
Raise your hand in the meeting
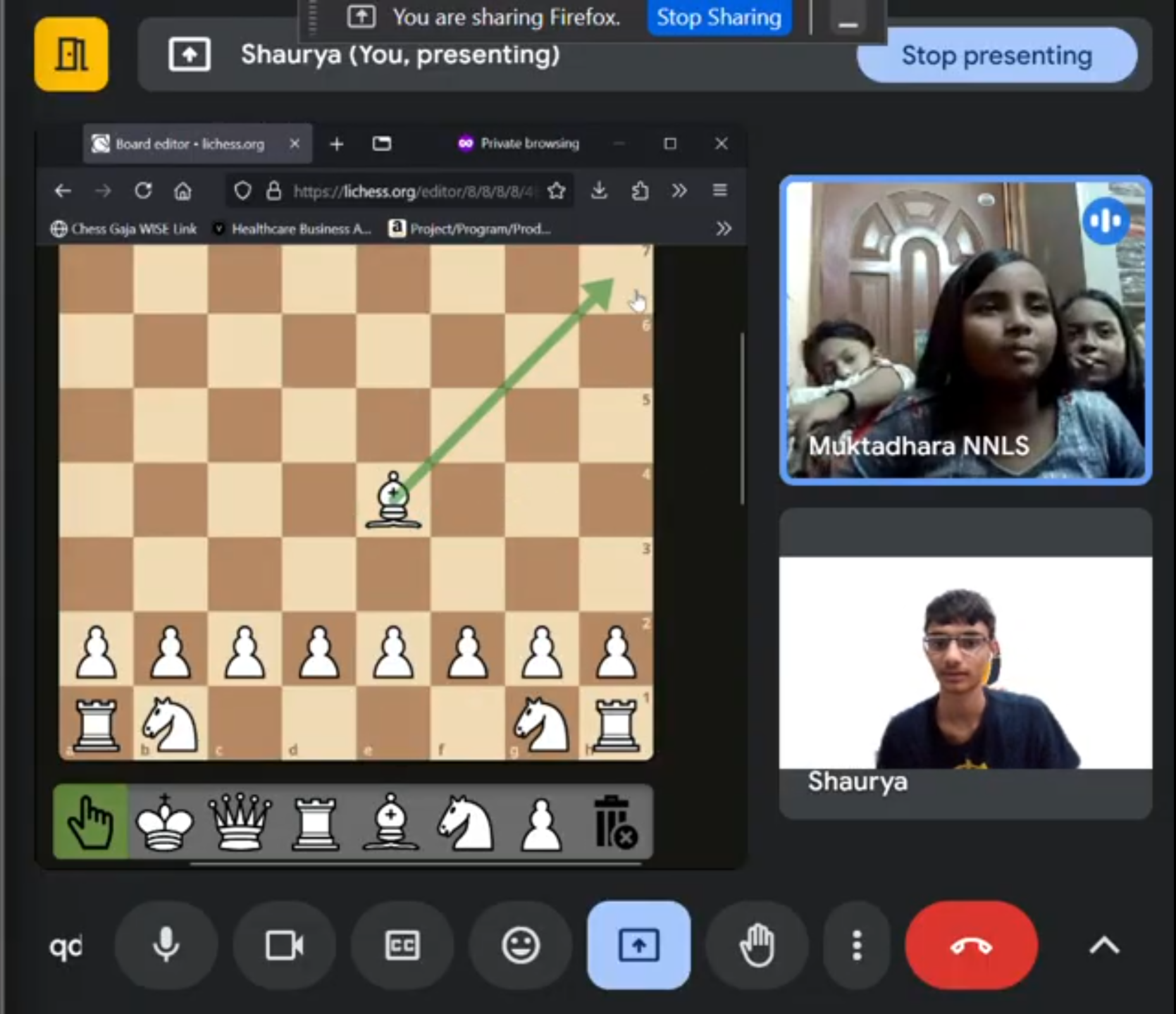pos(757,945)
